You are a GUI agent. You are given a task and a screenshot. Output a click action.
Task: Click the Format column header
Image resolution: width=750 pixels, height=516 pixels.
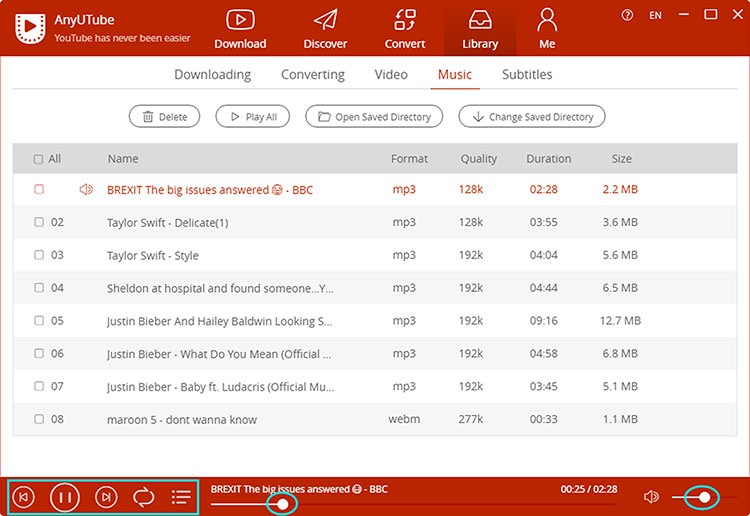click(x=409, y=159)
